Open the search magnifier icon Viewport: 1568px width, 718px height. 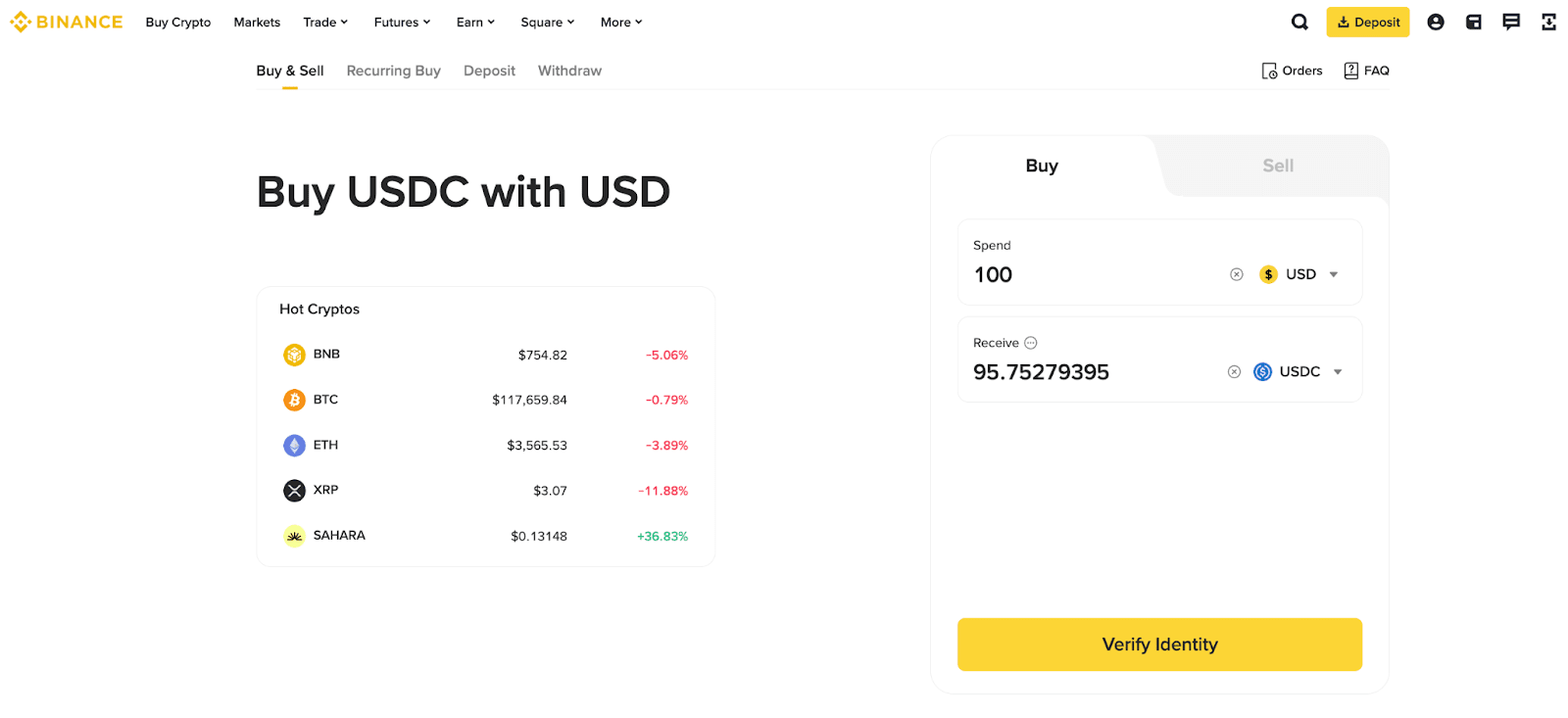click(1299, 23)
